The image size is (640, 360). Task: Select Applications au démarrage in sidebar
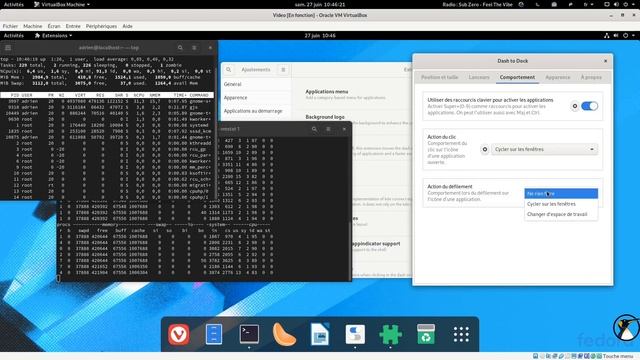(x=256, y=111)
